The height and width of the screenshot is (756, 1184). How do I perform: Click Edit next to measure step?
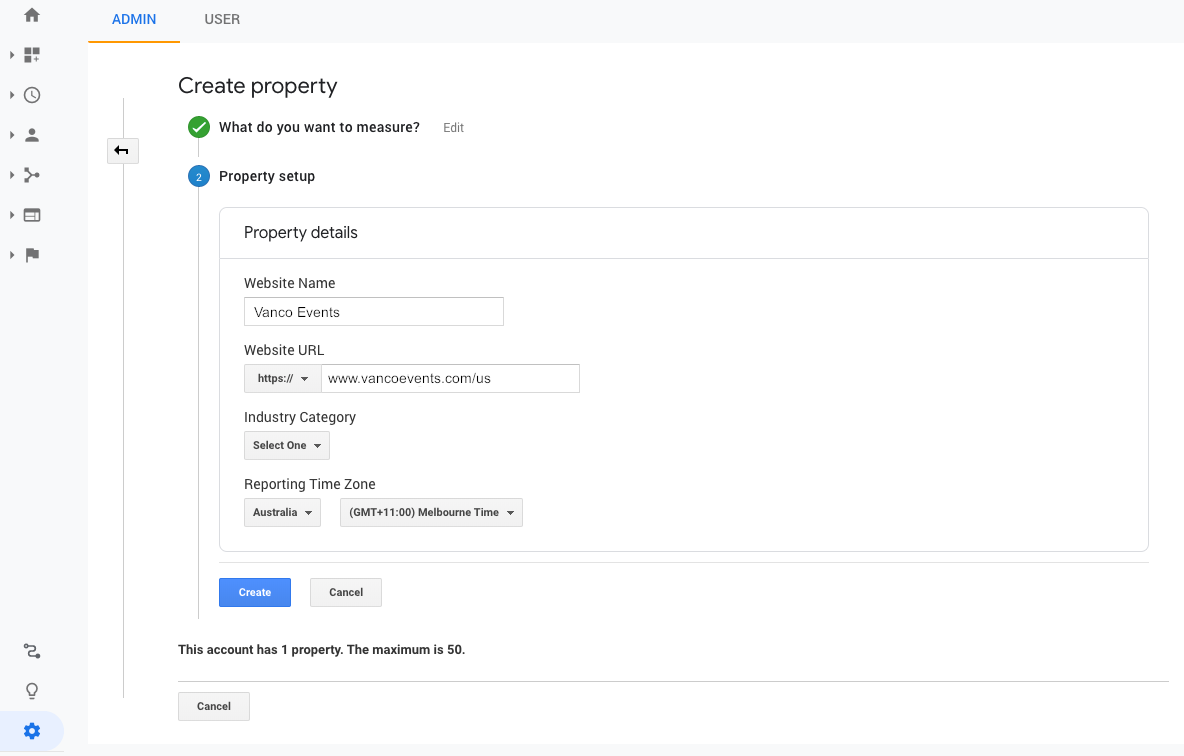(453, 128)
